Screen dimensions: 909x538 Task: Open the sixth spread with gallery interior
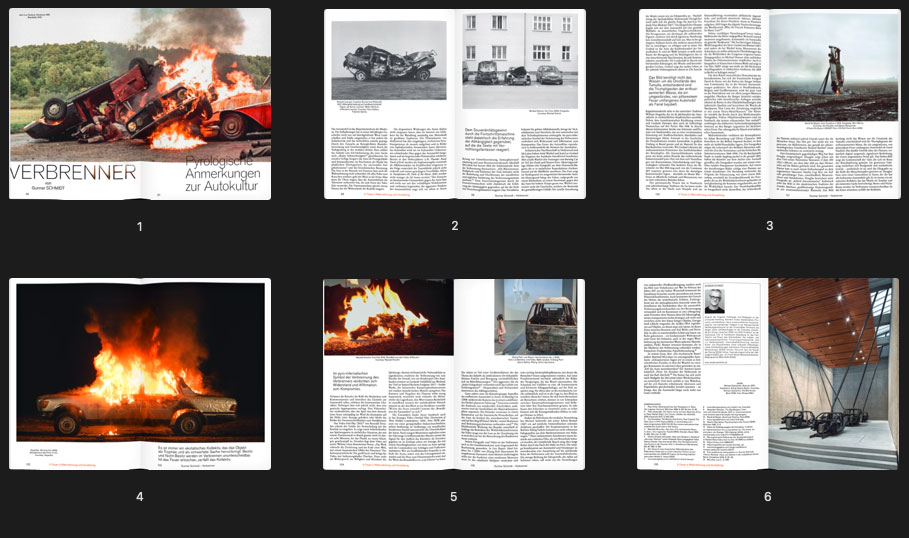pyautogui.click(x=769, y=374)
